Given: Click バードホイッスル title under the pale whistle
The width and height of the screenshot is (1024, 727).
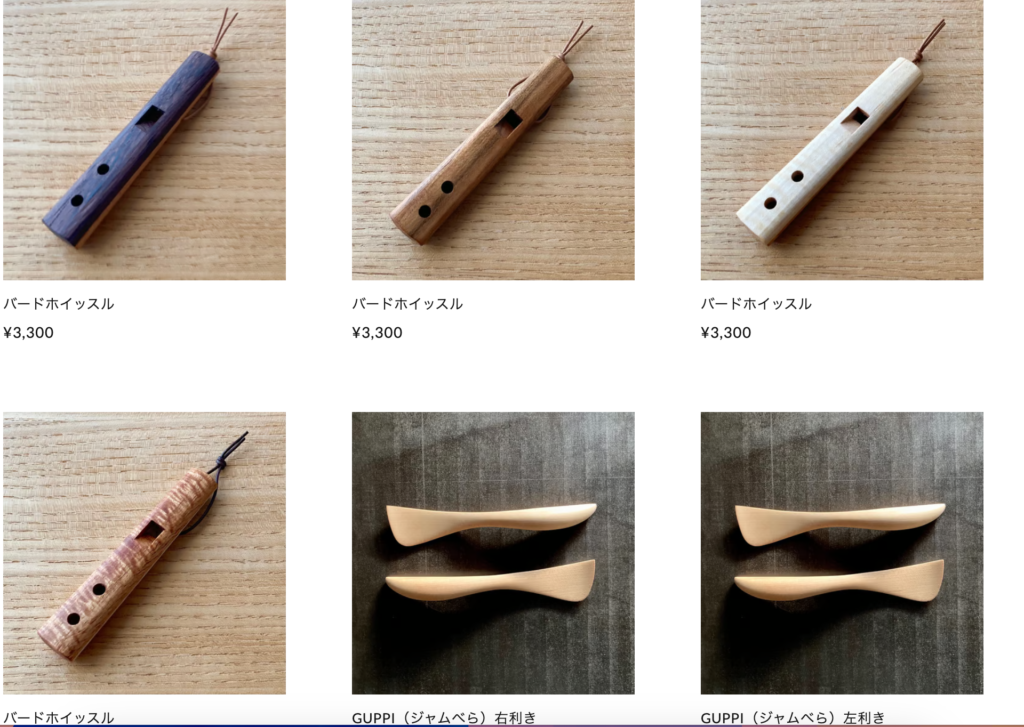Looking at the screenshot, I should pyautogui.click(x=756, y=304).
